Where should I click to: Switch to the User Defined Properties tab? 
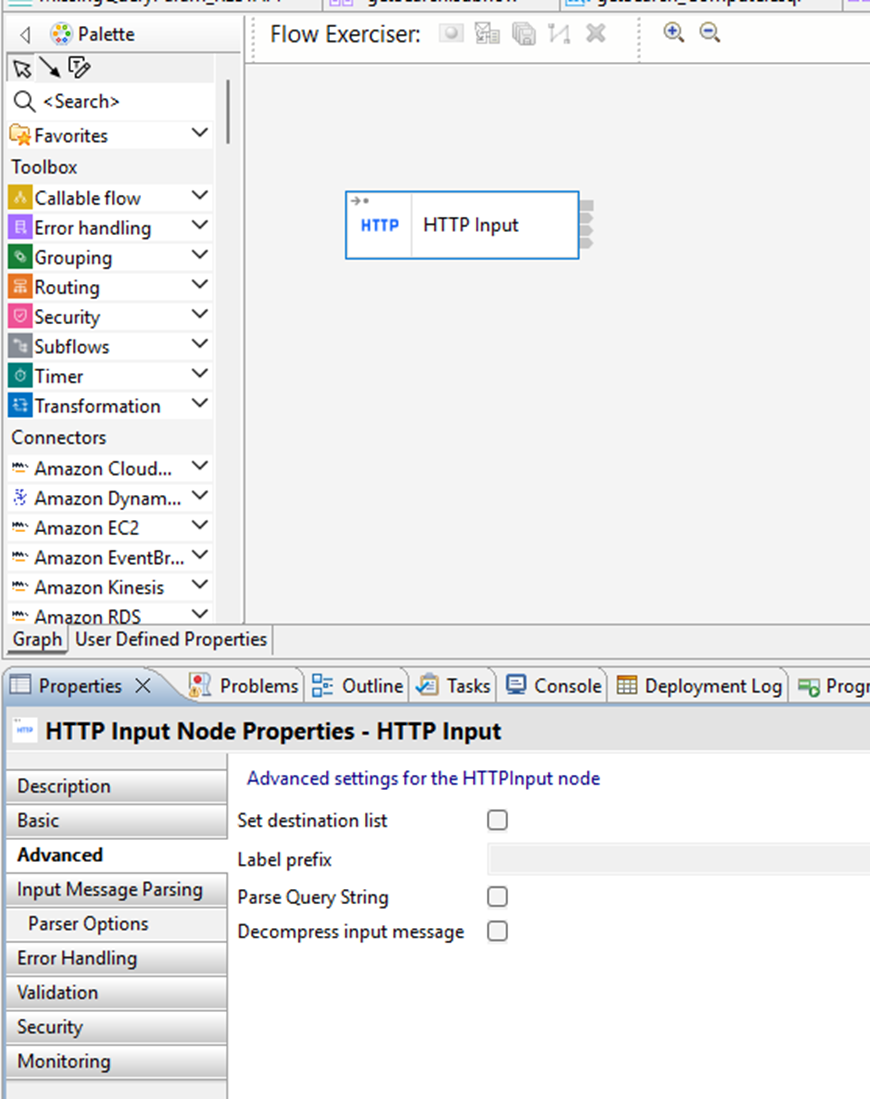171,639
